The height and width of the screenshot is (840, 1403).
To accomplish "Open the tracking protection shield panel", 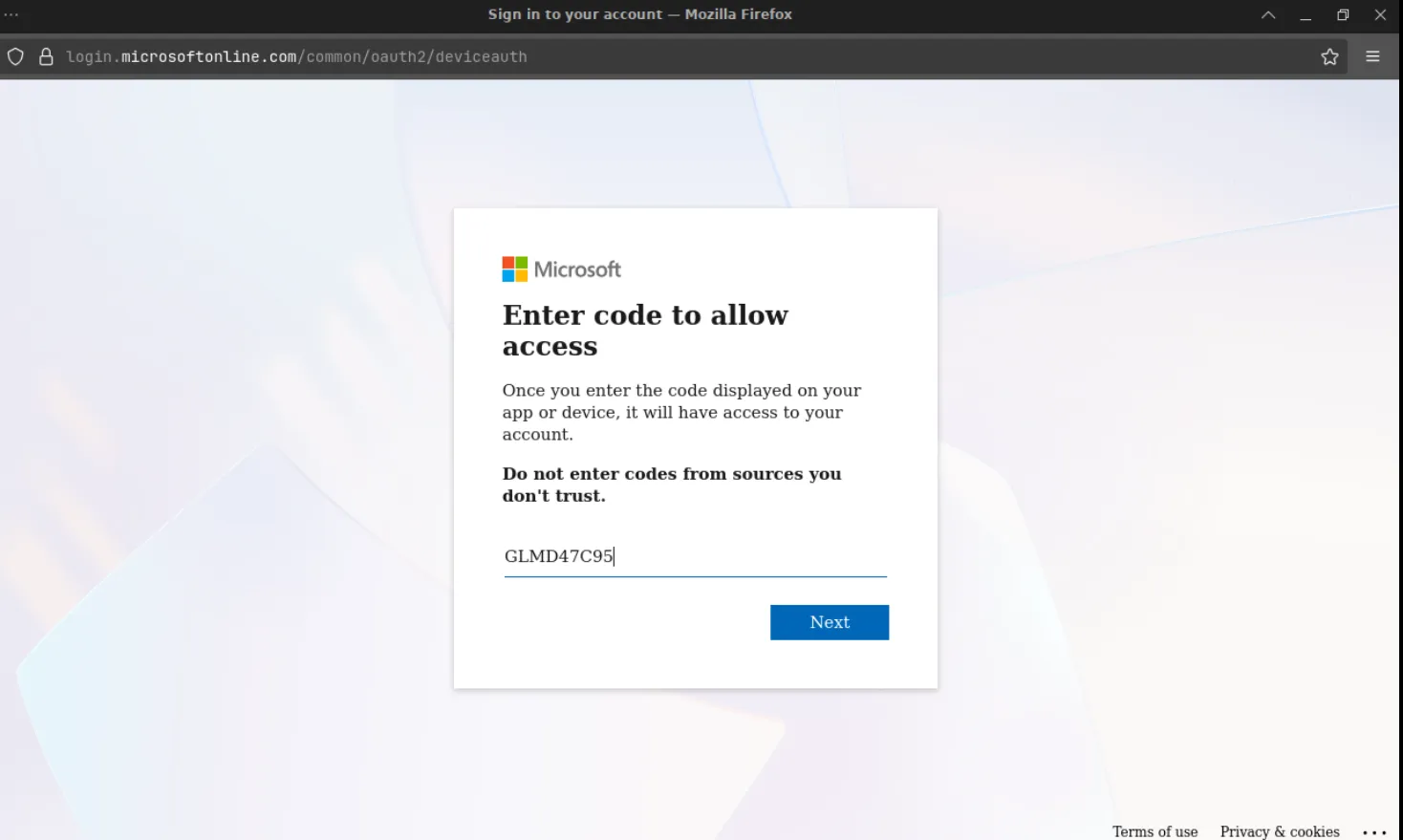I will pos(15,57).
